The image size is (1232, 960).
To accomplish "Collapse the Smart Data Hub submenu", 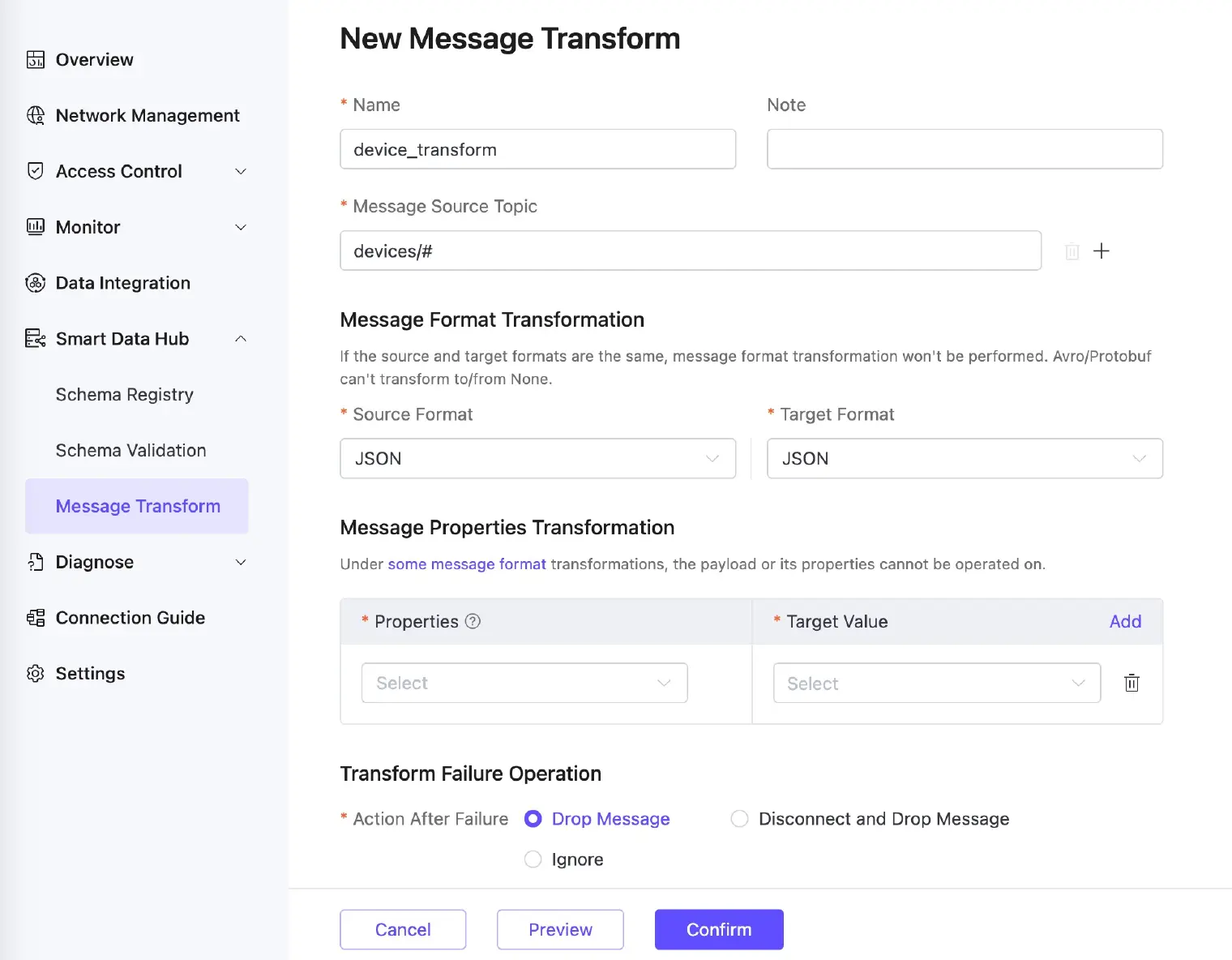I will point(241,339).
